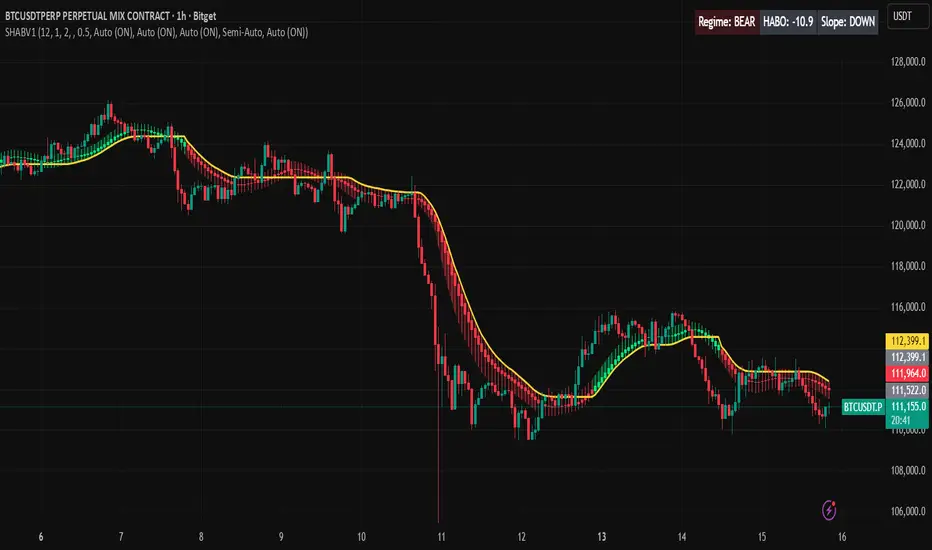Click the 116,000.0 price axis label
Screen dimensions: 932x550
click(x=908, y=307)
